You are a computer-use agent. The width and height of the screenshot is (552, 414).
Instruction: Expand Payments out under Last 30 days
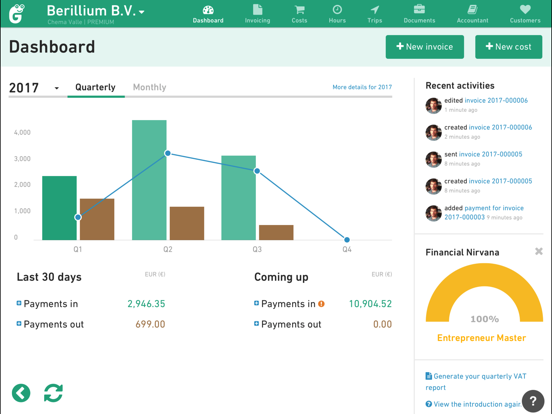19,324
